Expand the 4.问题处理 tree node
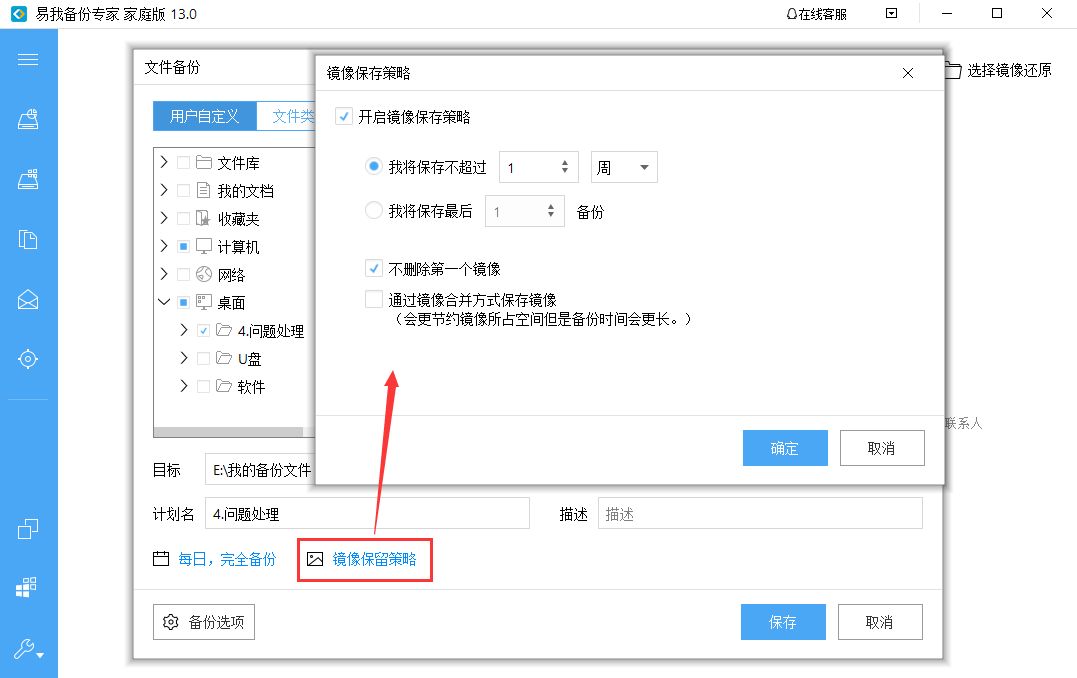The height and width of the screenshot is (678, 1077). [x=184, y=330]
